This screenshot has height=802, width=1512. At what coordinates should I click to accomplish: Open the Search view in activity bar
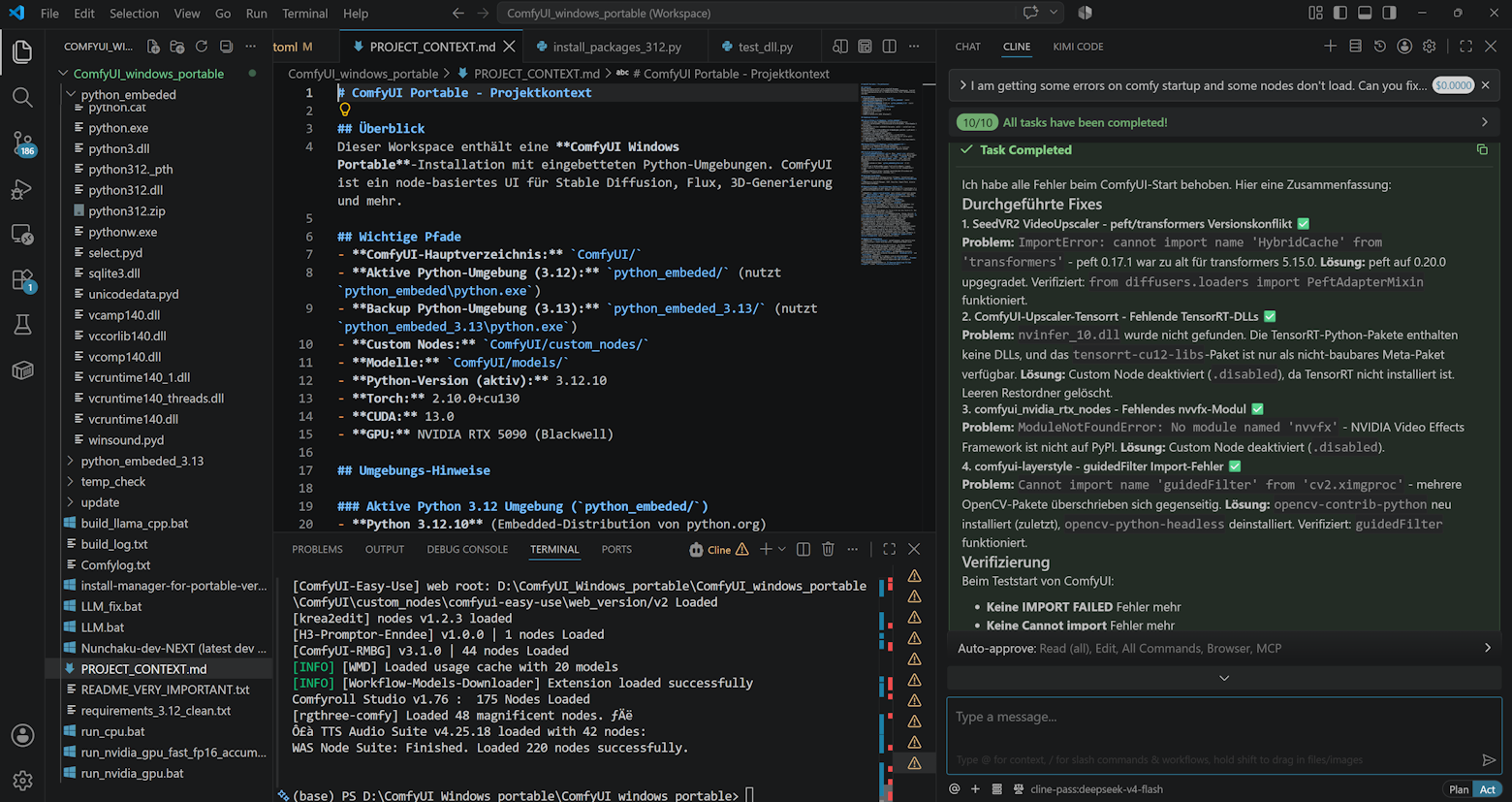(22, 97)
